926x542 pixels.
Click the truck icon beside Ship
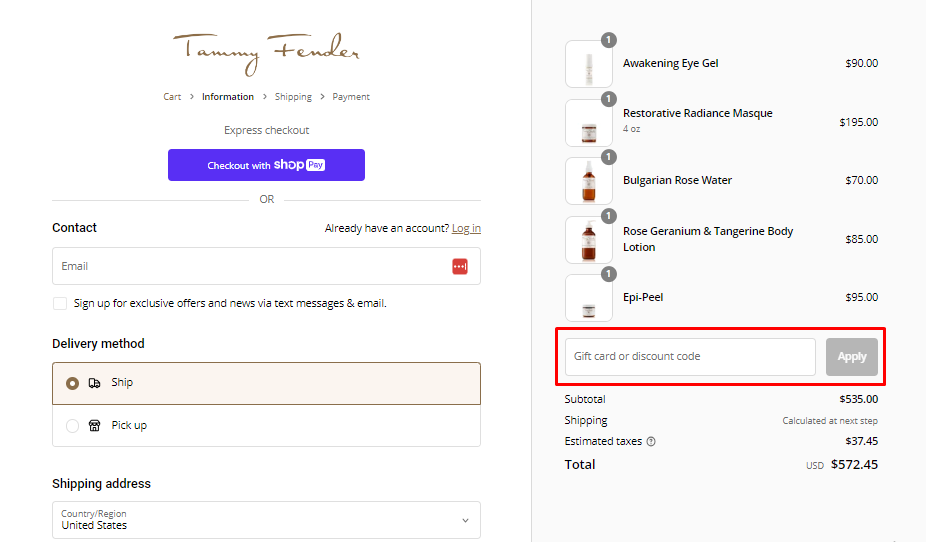coord(94,383)
